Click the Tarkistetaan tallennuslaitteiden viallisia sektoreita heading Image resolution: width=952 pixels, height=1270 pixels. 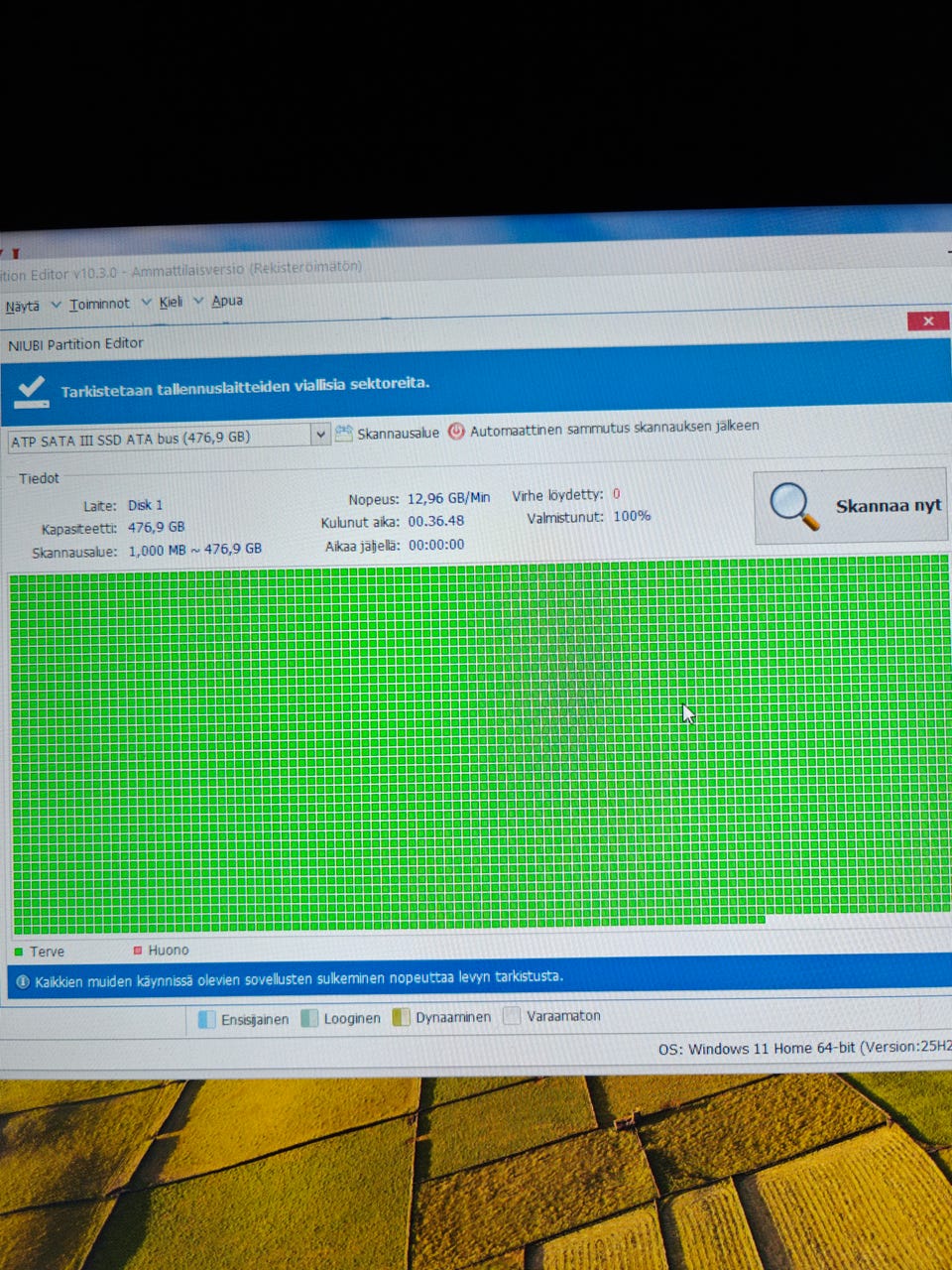pyautogui.click(x=245, y=387)
